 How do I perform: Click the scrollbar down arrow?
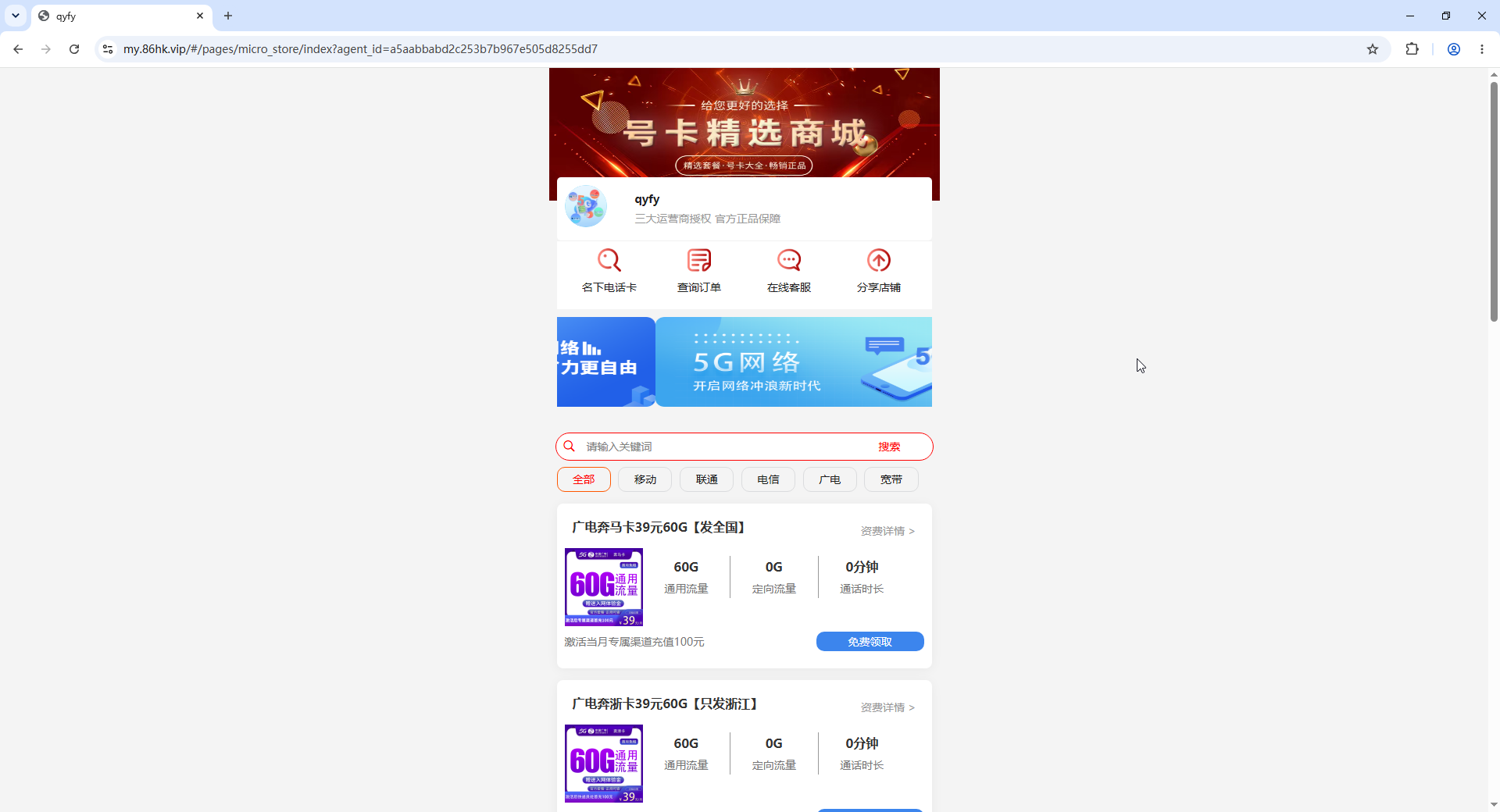pyautogui.click(x=1494, y=805)
